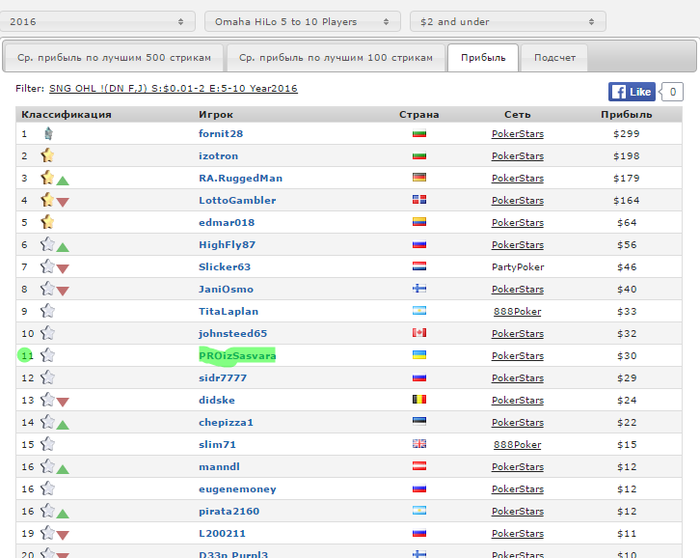The image size is (700, 558).
Task: Open the Подсчет tab
Action: [554, 58]
